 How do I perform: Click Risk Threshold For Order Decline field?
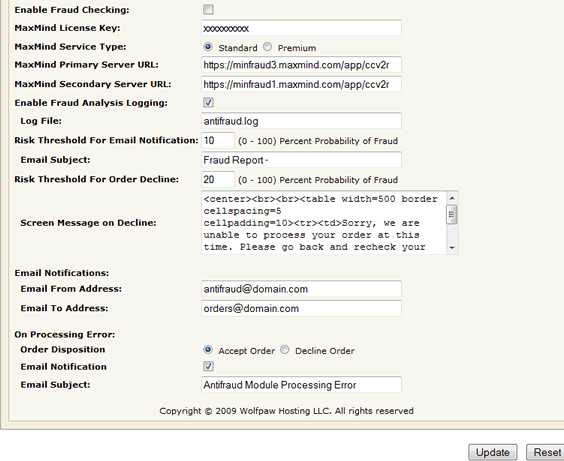pyautogui.click(x=218, y=179)
